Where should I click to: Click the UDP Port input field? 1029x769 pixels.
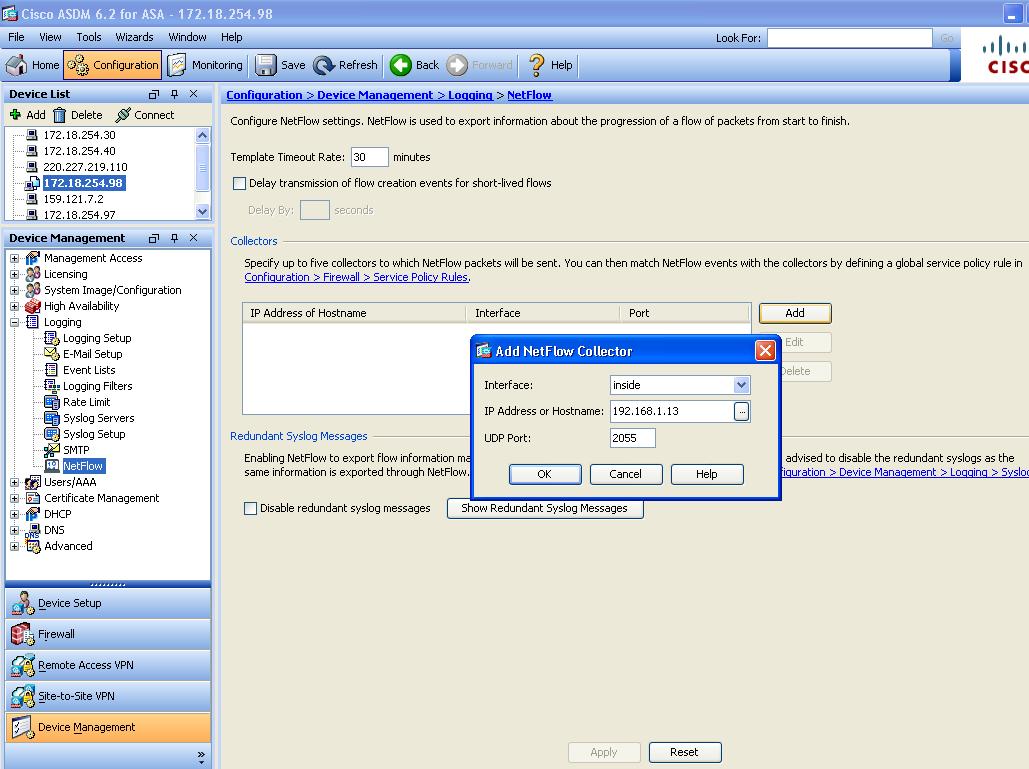[x=633, y=438]
